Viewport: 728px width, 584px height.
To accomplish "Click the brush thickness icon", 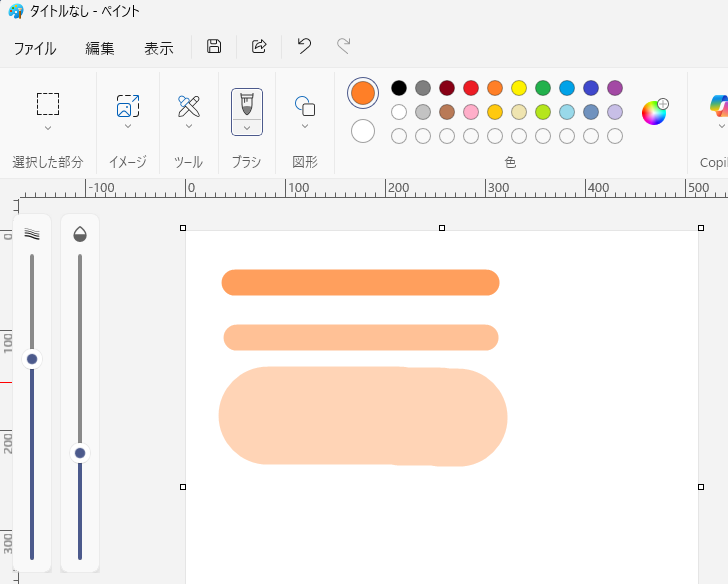I will tap(32, 234).
